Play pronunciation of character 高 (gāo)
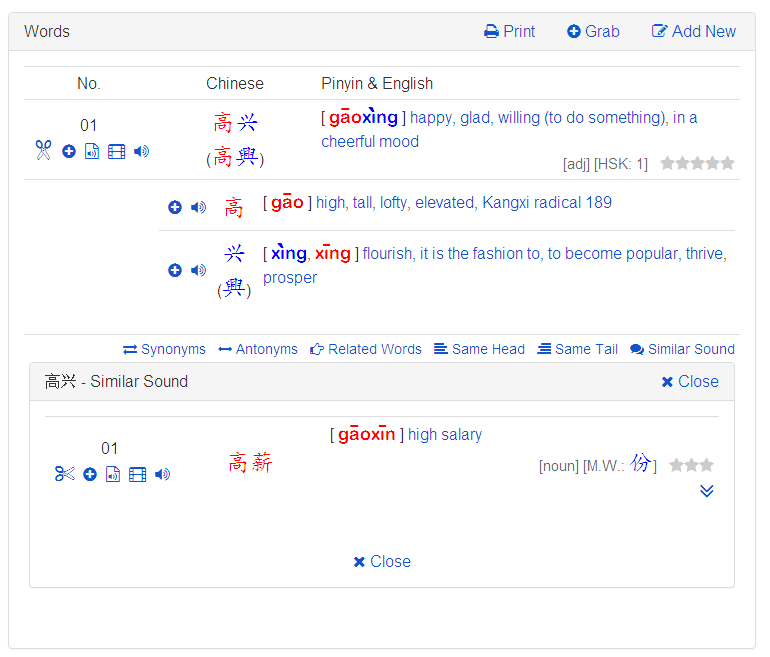The height and width of the screenshot is (657, 770). (x=198, y=207)
